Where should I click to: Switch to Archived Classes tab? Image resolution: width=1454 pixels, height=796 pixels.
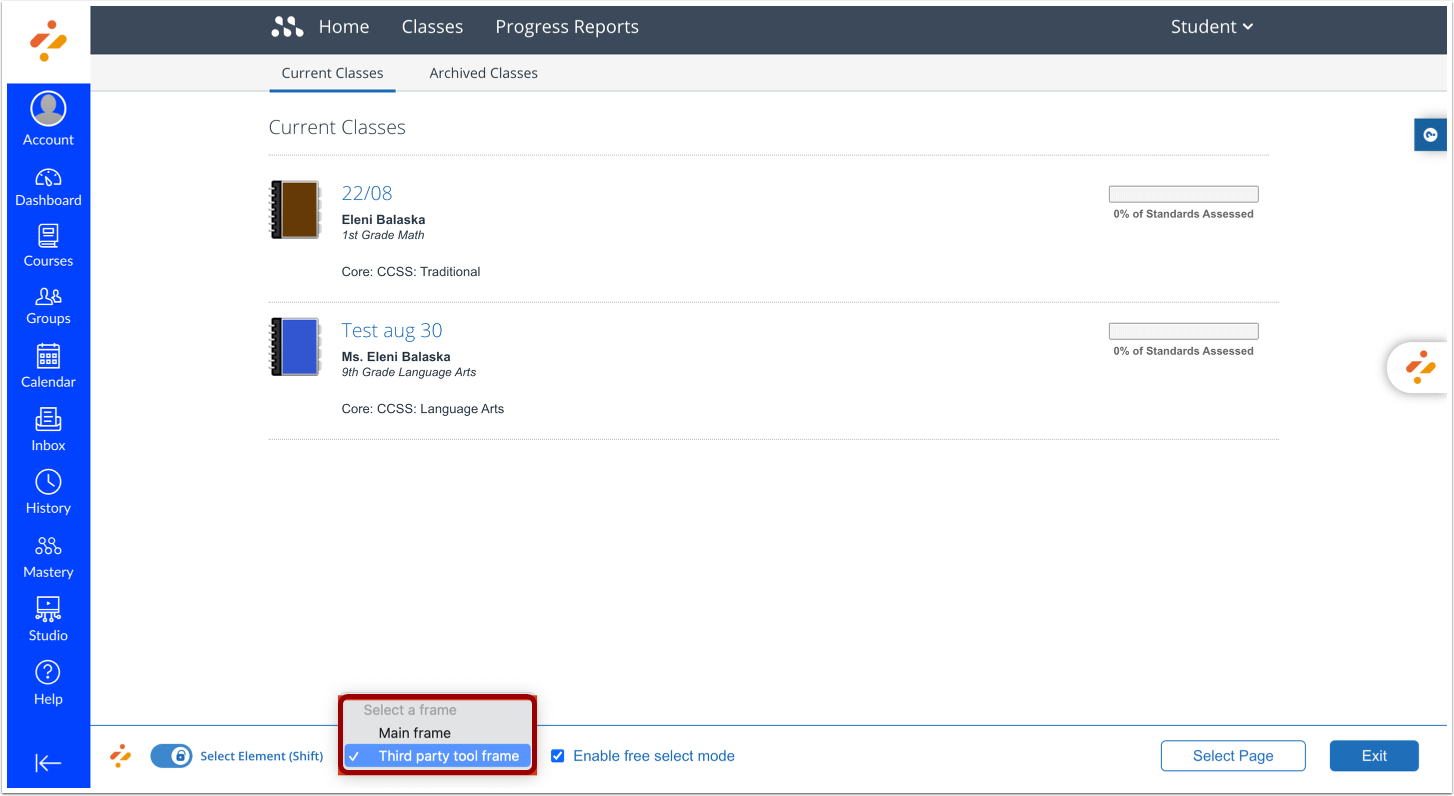click(x=483, y=73)
